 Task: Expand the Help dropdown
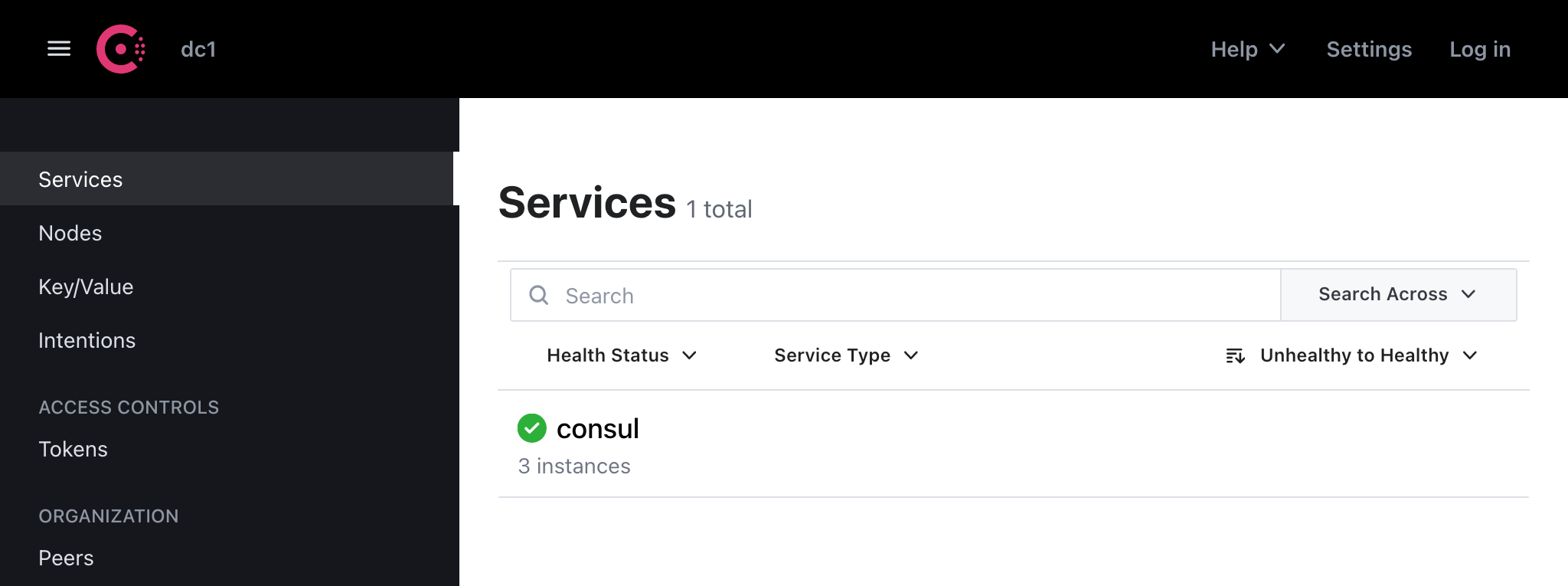1246,48
